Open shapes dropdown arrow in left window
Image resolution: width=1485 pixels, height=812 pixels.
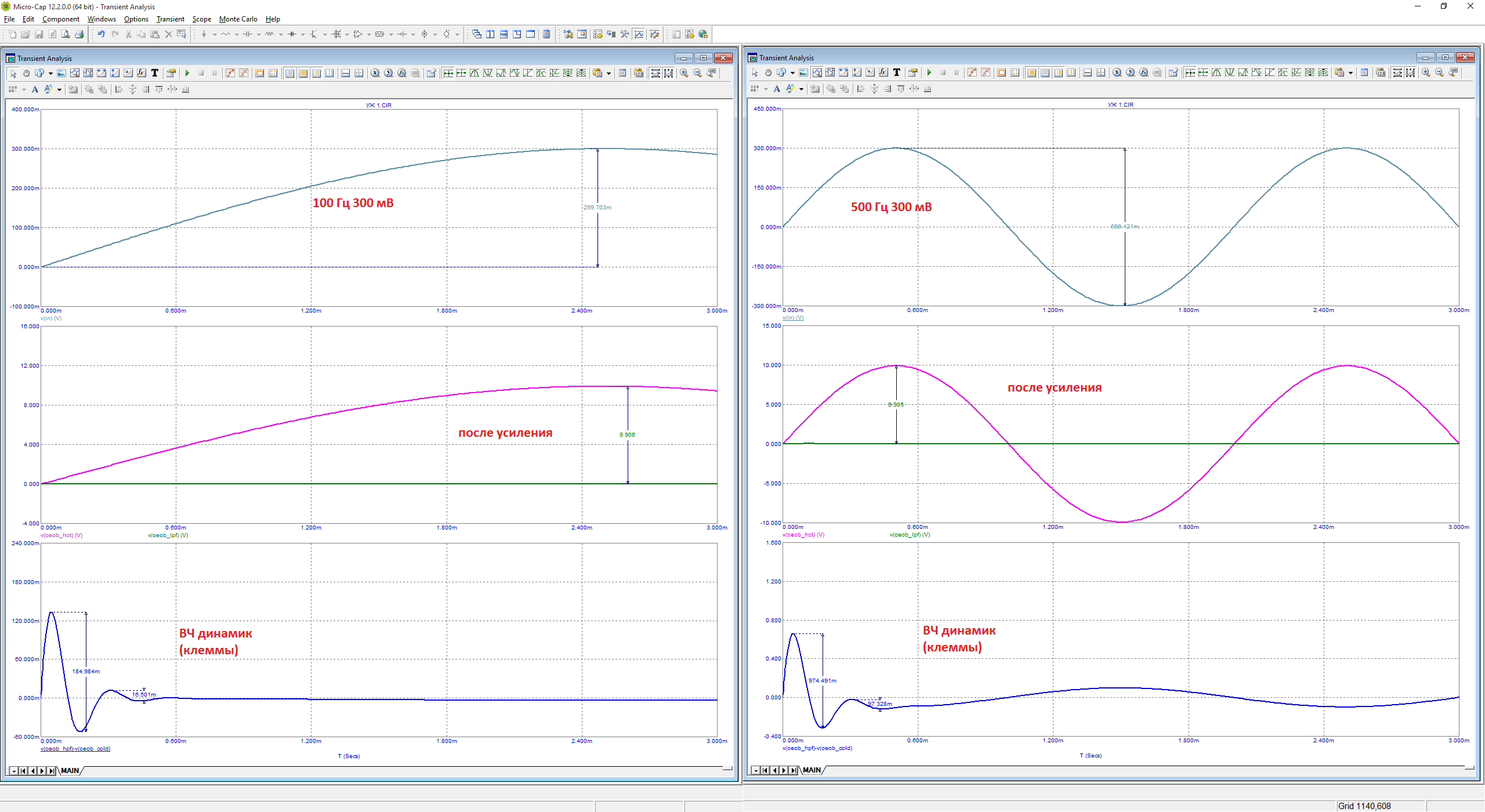click(x=50, y=74)
